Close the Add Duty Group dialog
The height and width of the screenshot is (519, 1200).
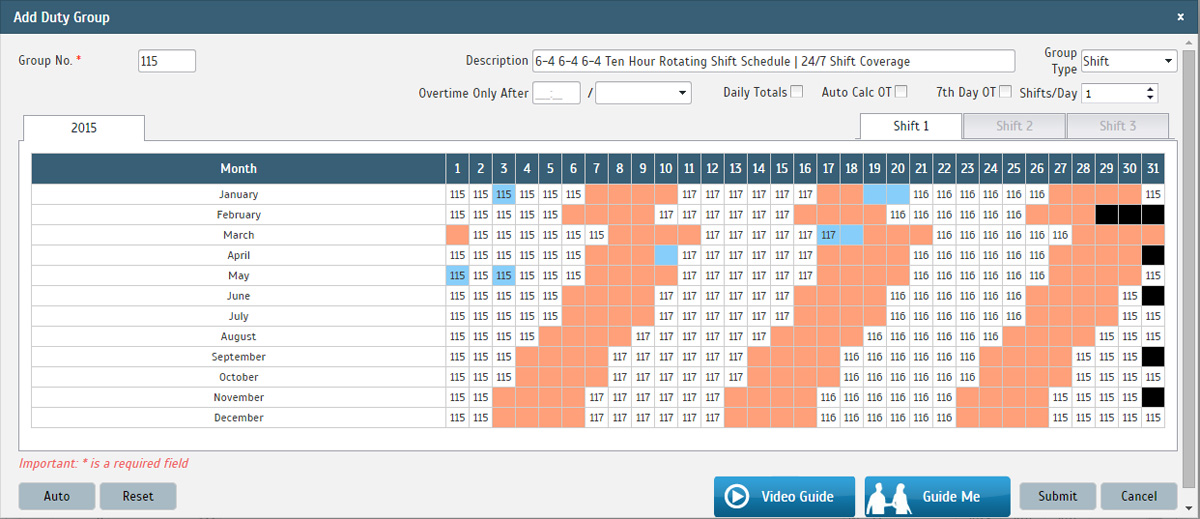1180,17
